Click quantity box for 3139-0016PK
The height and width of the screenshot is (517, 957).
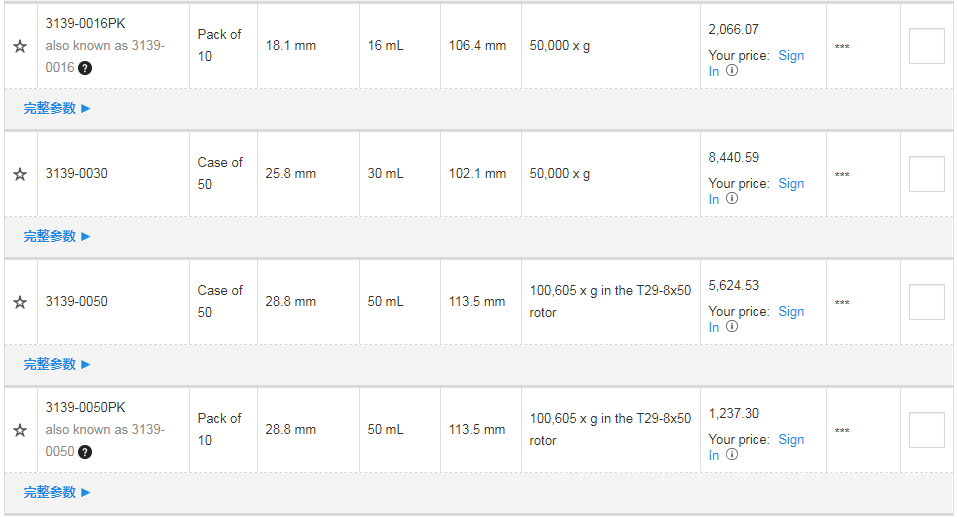pos(926,46)
